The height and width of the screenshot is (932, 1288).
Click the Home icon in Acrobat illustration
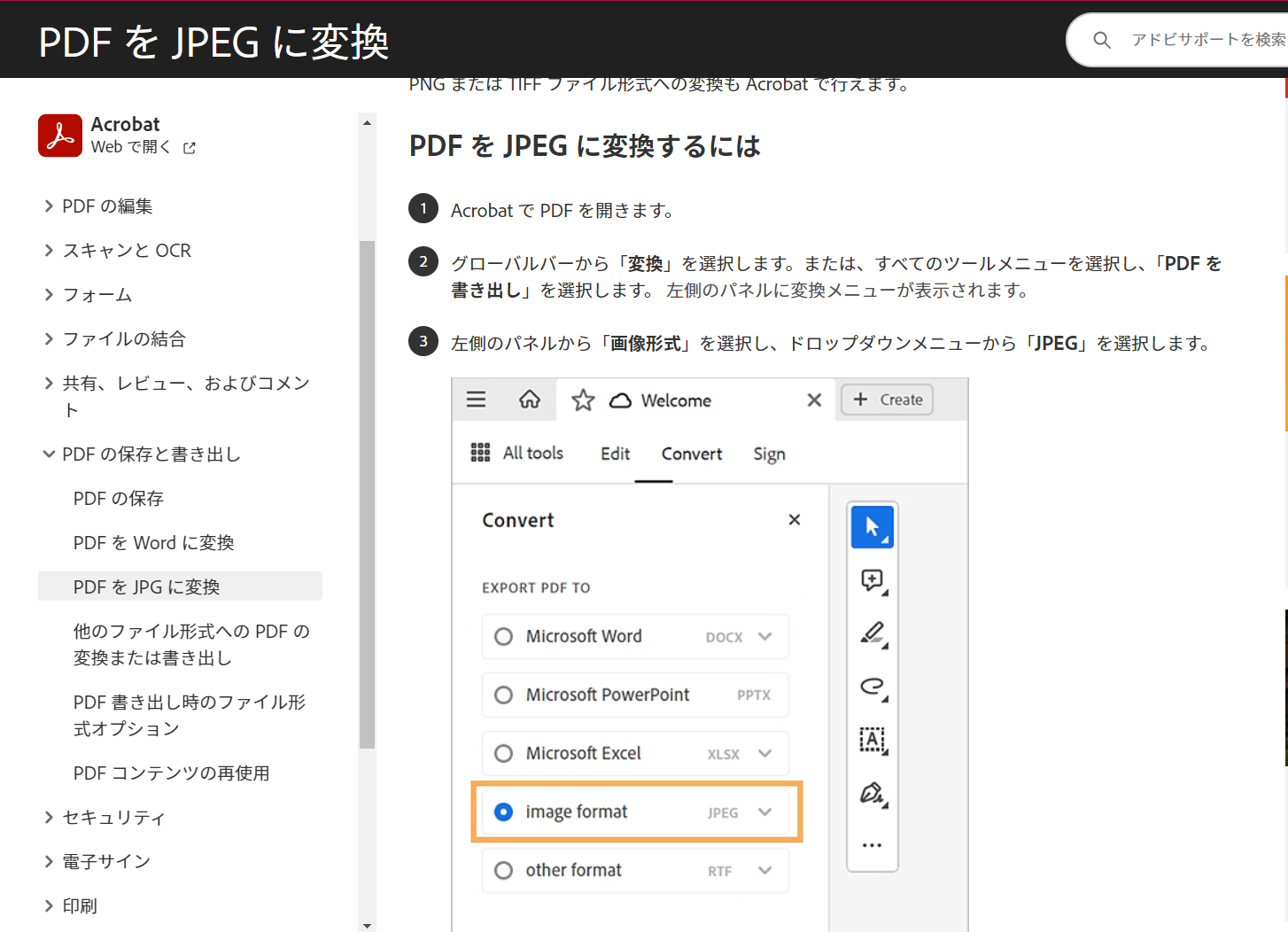tap(530, 400)
